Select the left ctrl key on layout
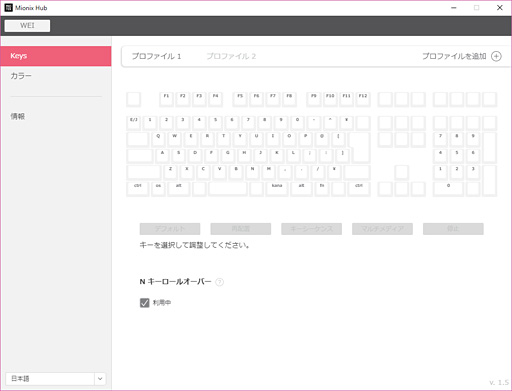512x391 pixels. (x=138, y=189)
